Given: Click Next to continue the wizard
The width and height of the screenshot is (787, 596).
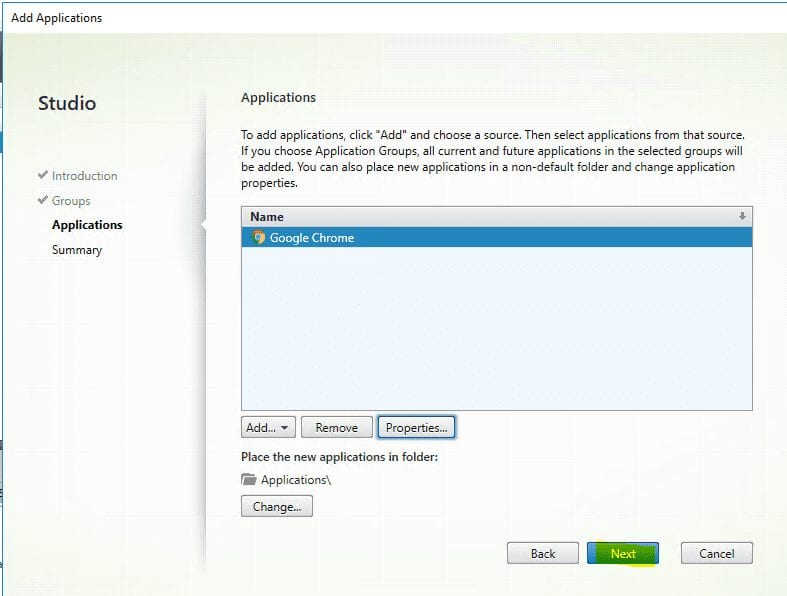Looking at the screenshot, I should (623, 553).
